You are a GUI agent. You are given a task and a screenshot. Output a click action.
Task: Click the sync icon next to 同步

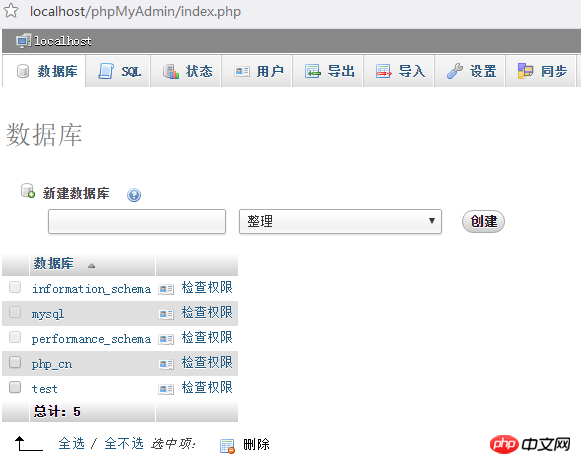pyautogui.click(x=525, y=71)
